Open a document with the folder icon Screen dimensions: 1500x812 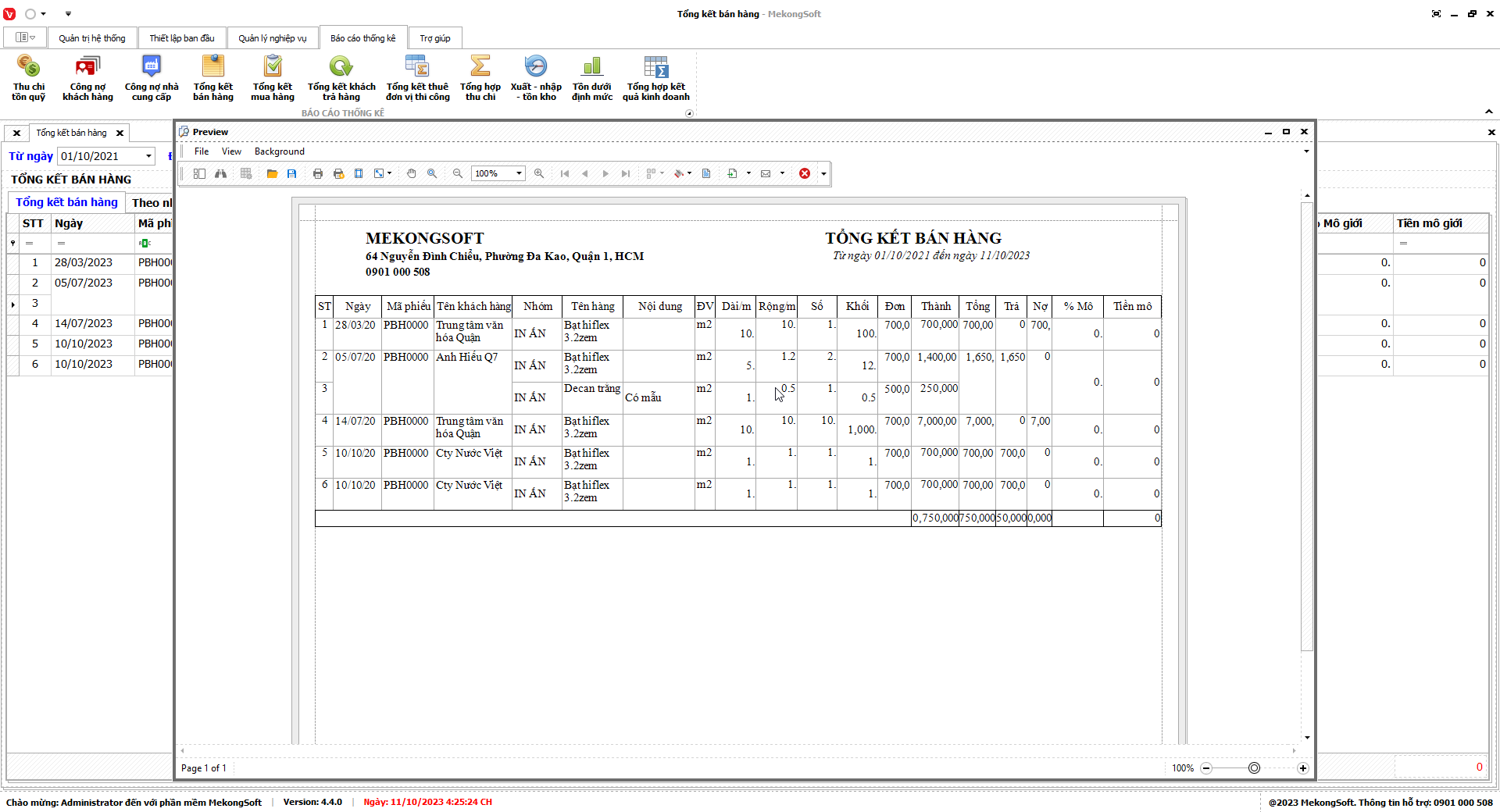point(272,173)
